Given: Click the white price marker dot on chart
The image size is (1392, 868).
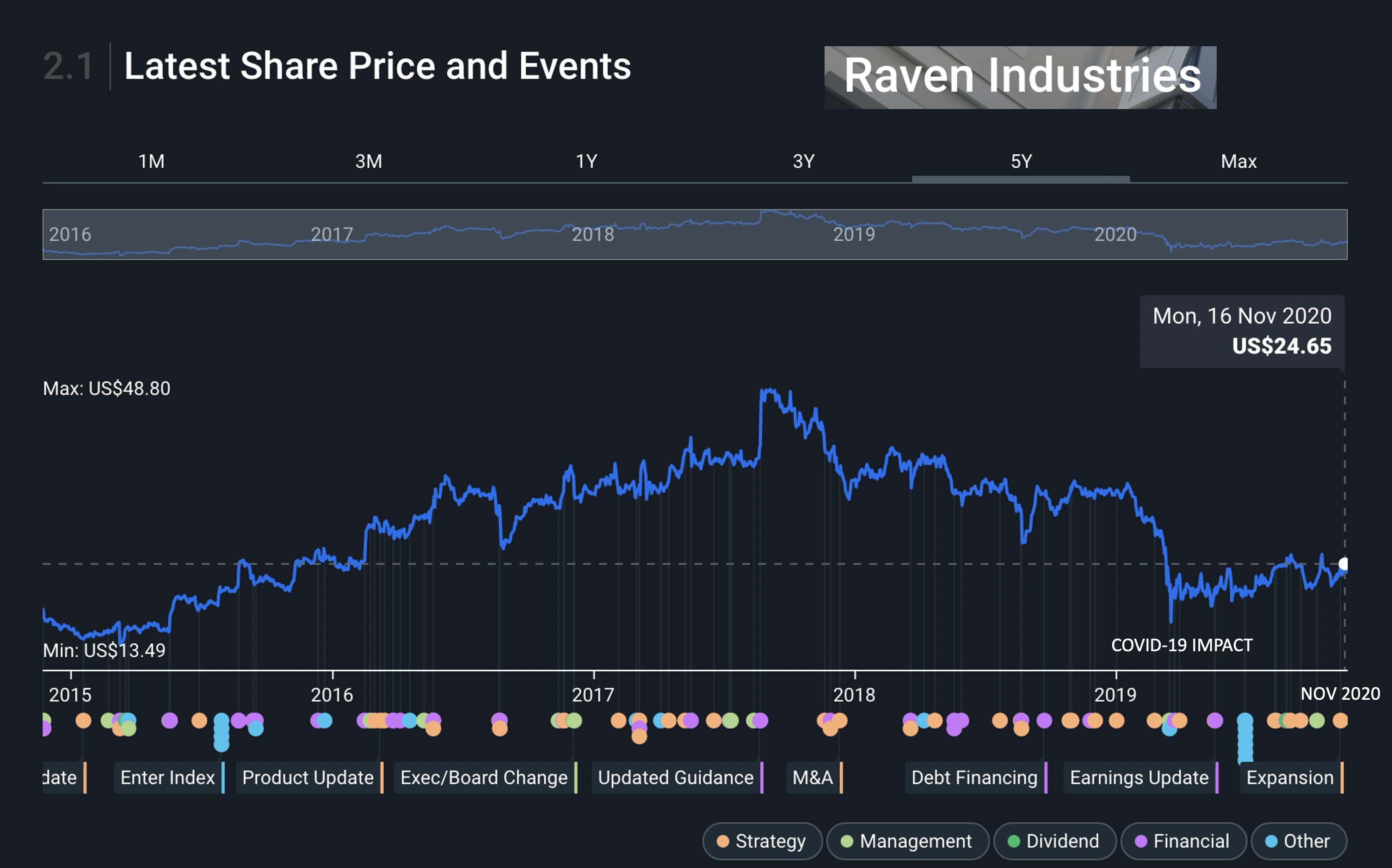Looking at the screenshot, I should pyautogui.click(x=1343, y=564).
